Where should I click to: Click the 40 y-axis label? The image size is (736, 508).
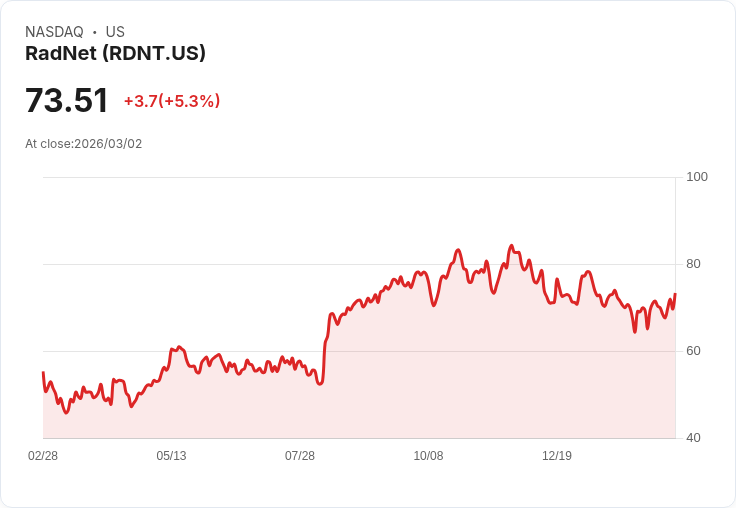point(693,438)
